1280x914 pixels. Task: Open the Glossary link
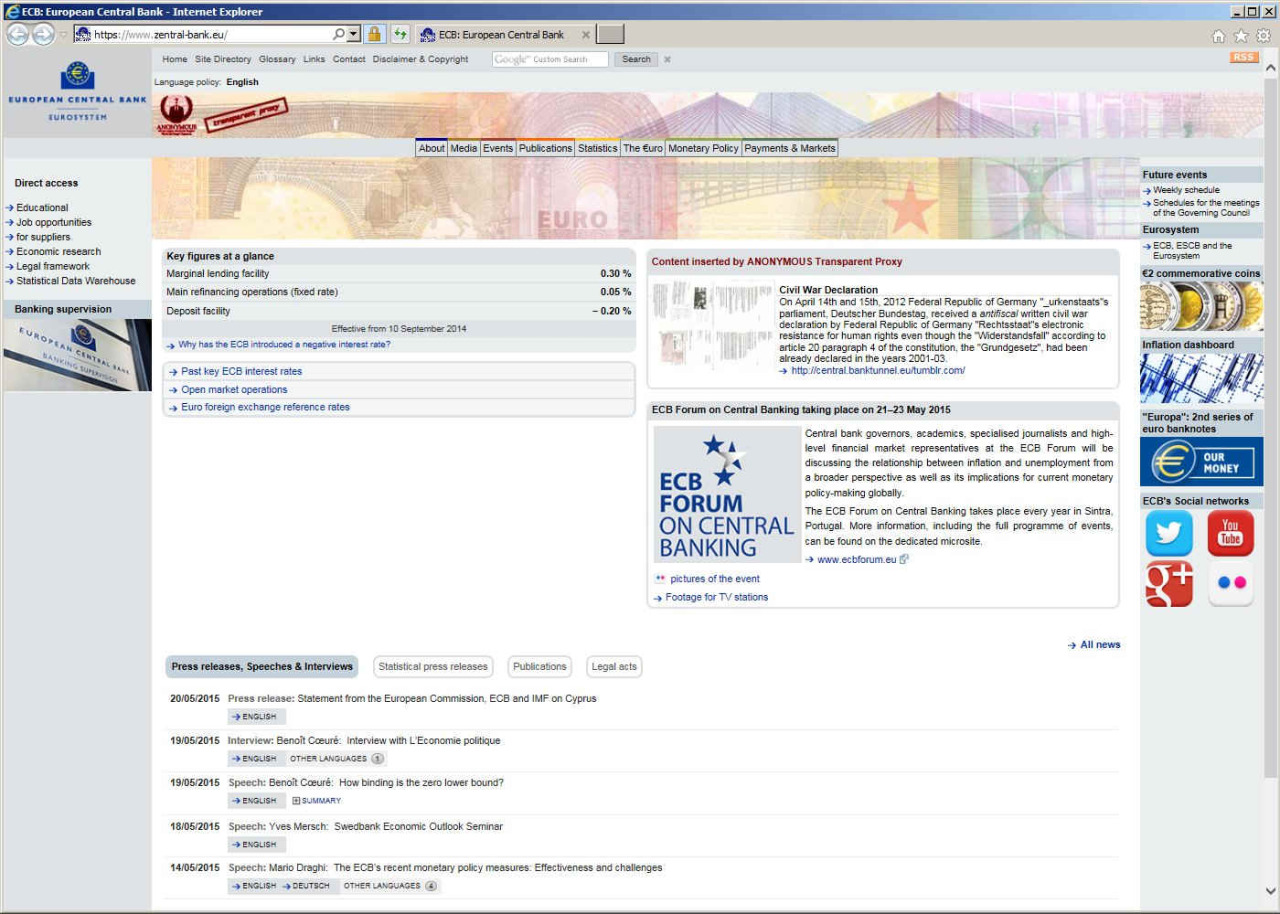pyautogui.click(x=277, y=59)
